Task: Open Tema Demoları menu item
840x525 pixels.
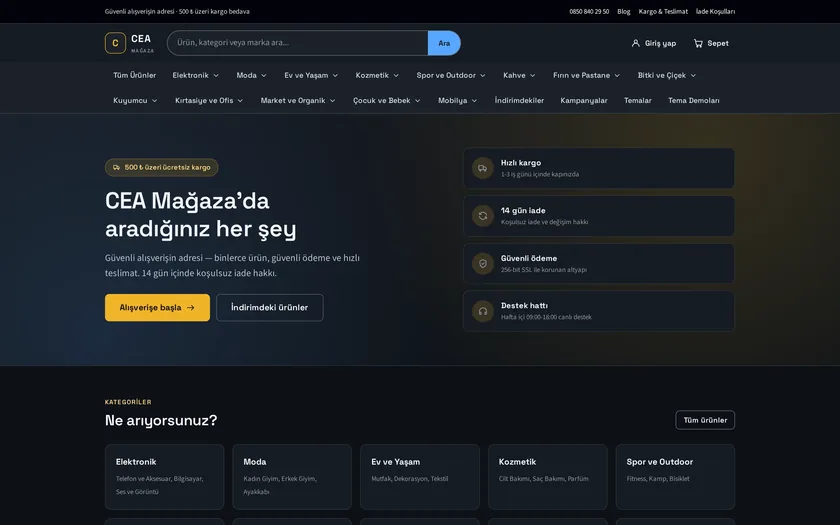Action: point(693,101)
